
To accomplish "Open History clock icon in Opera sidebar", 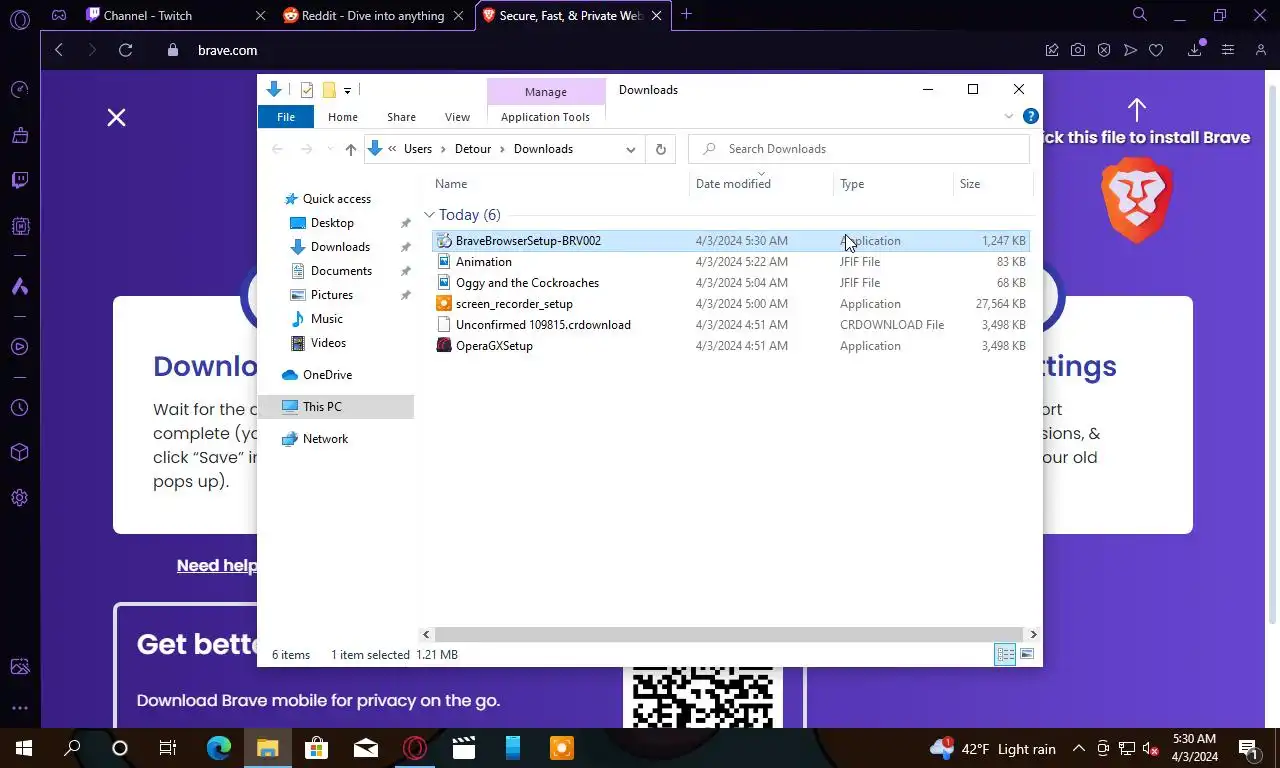I will point(20,408).
